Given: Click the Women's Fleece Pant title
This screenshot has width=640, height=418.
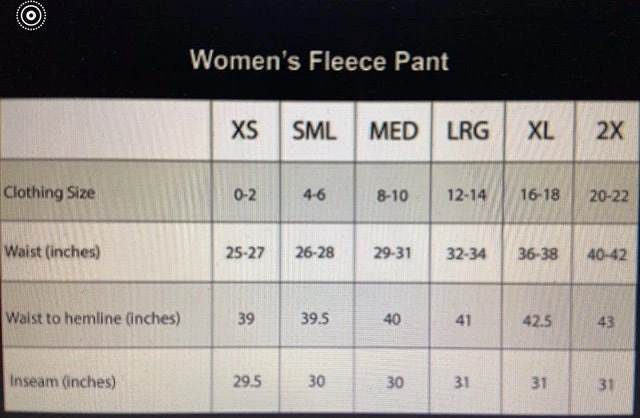Looking at the screenshot, I should coord(319,60).
